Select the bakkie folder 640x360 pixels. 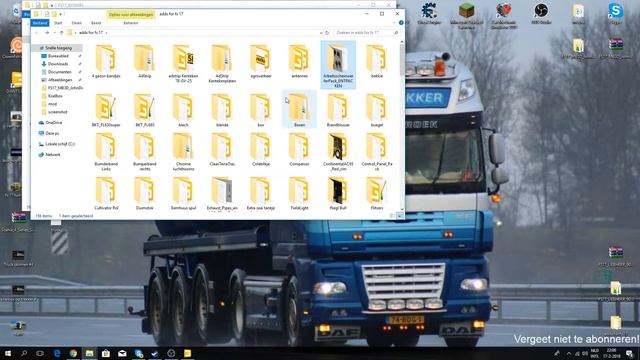pyautogui.click(x=376, y=62)
